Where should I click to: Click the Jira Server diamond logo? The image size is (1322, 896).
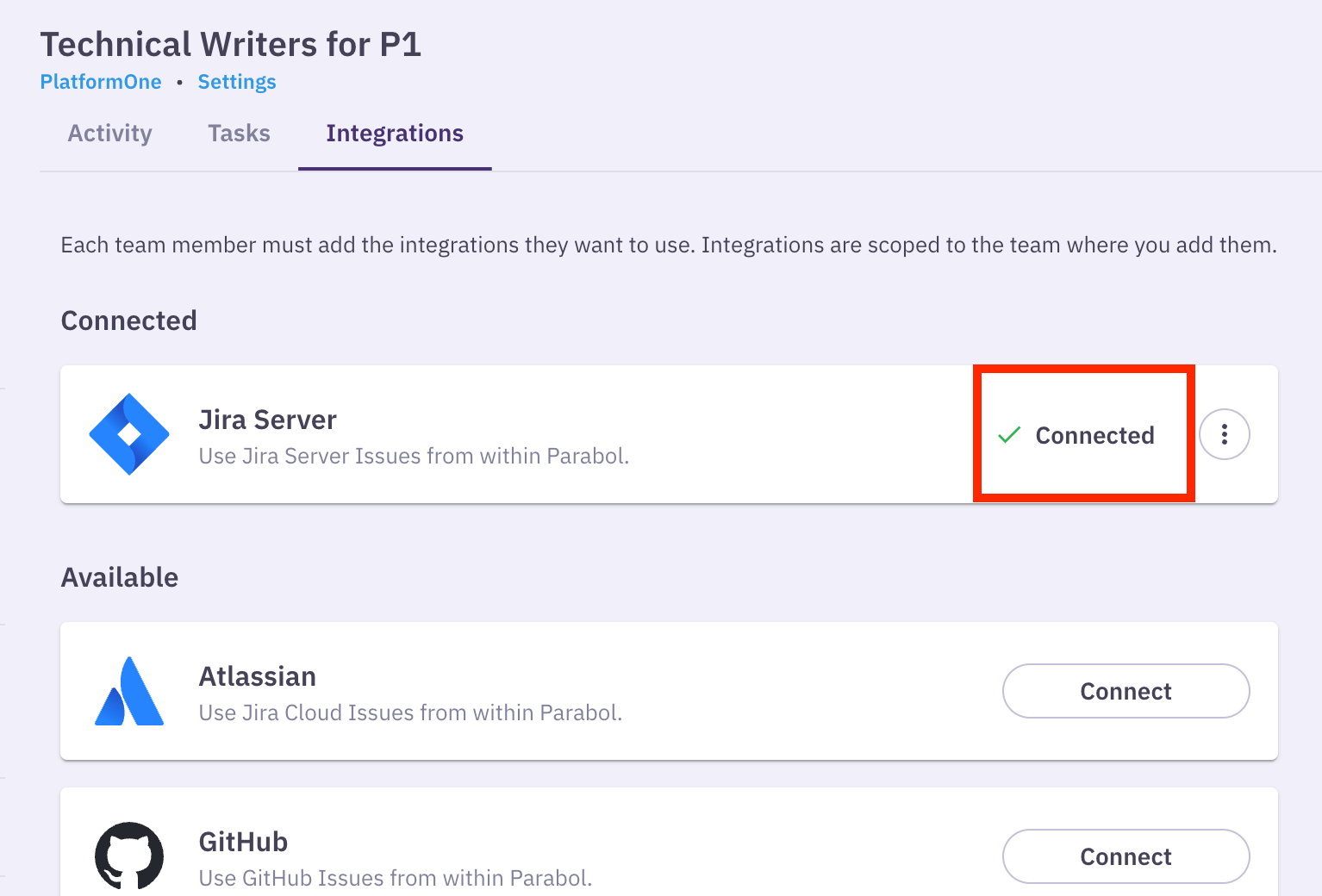point(129,434)
